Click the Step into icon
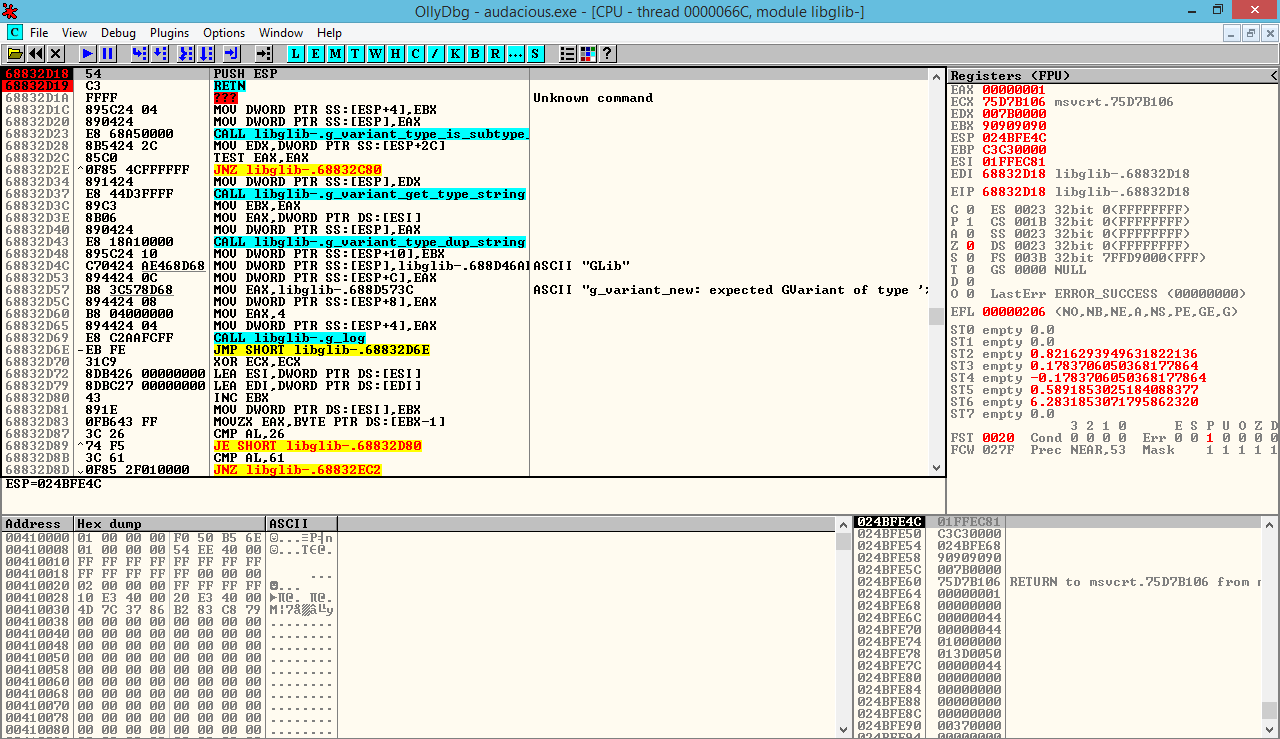 coord(140,53)
